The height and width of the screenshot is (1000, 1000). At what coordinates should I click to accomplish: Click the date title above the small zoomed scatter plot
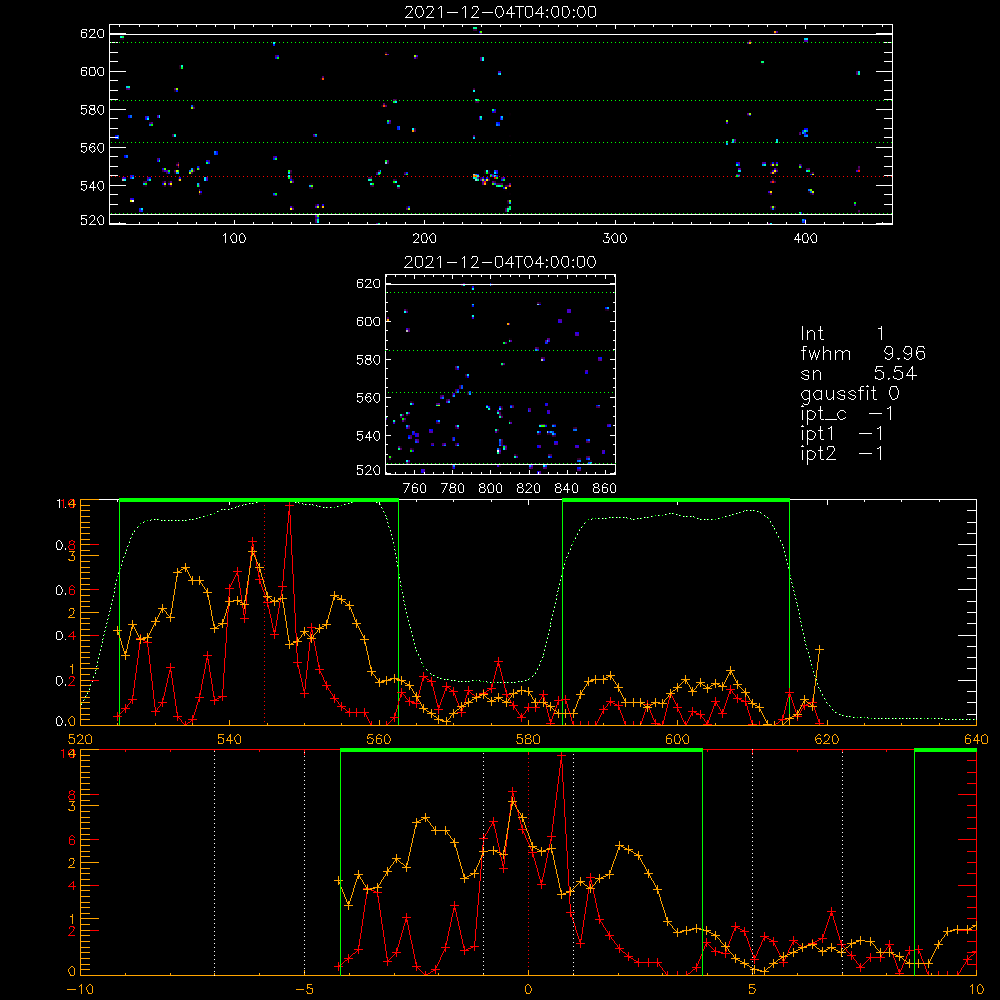click(501, 262)
